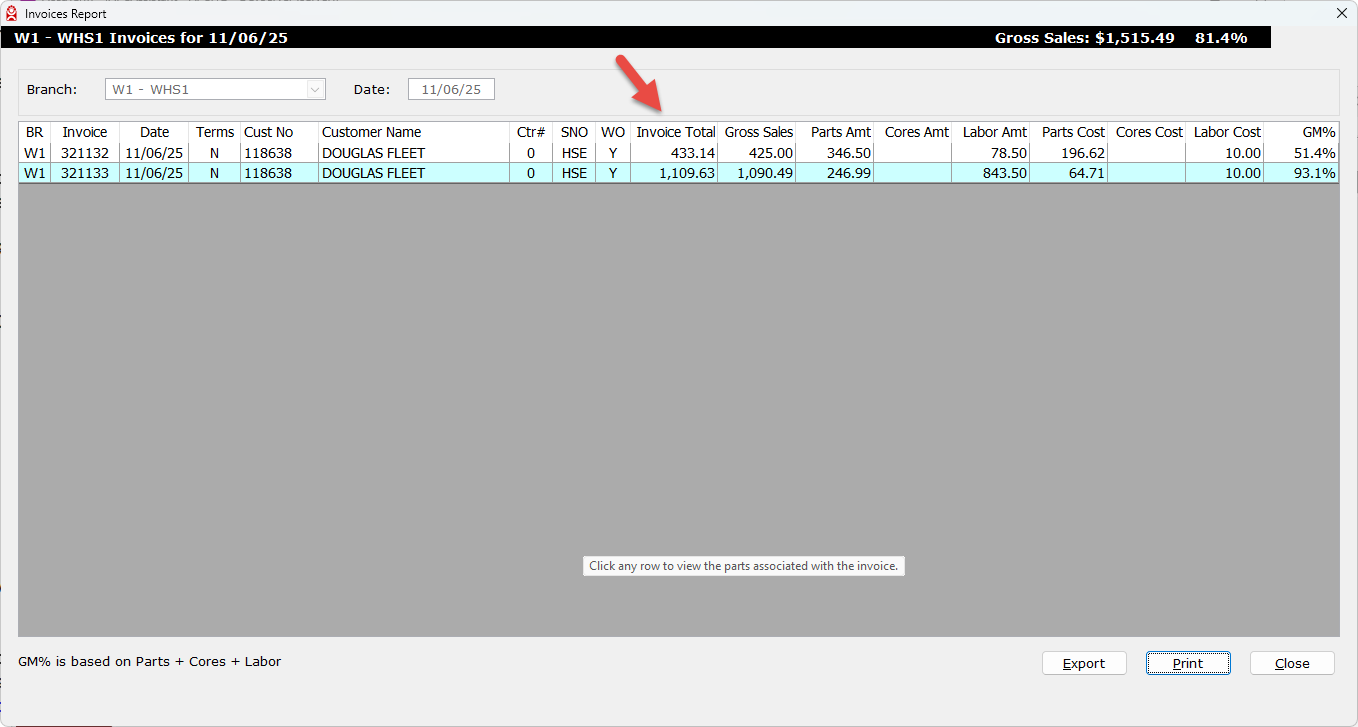The image size is (1358, 727).
Task: Click the Terms column header
Action: (x=215, y=132)
